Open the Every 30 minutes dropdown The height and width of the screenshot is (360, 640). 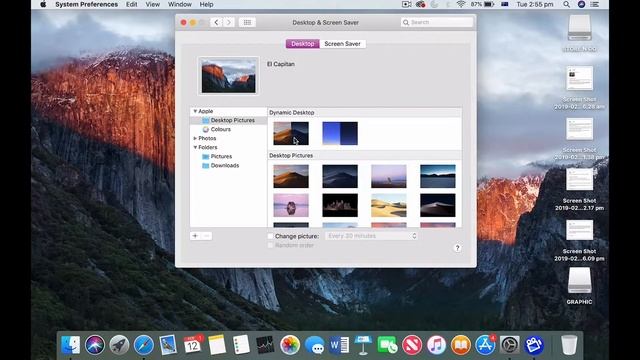[371, 236]
